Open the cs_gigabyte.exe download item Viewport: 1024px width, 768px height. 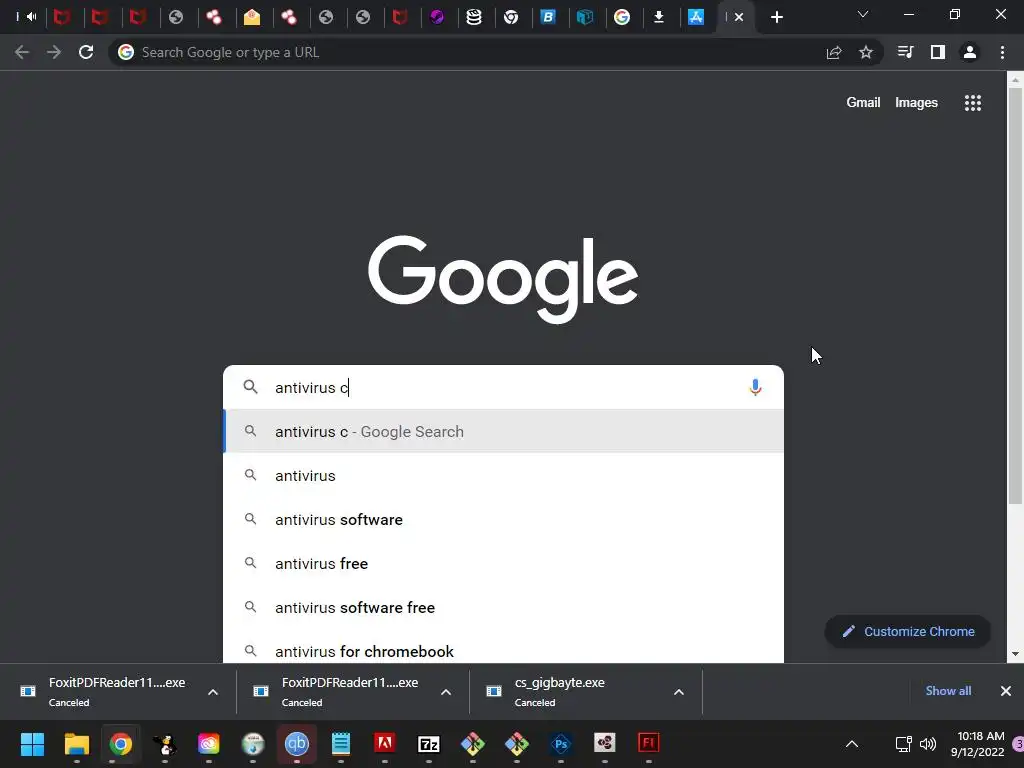560,691
